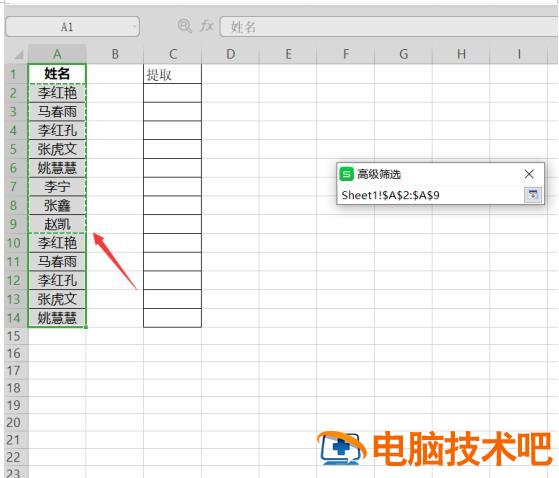Select cell A9 containing 赵凯
This screenshot has width=559, height=478.
[57, 224]
